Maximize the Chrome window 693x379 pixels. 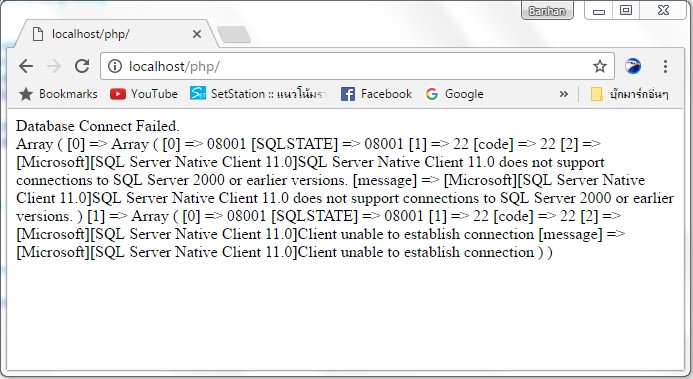click(626, 11)
